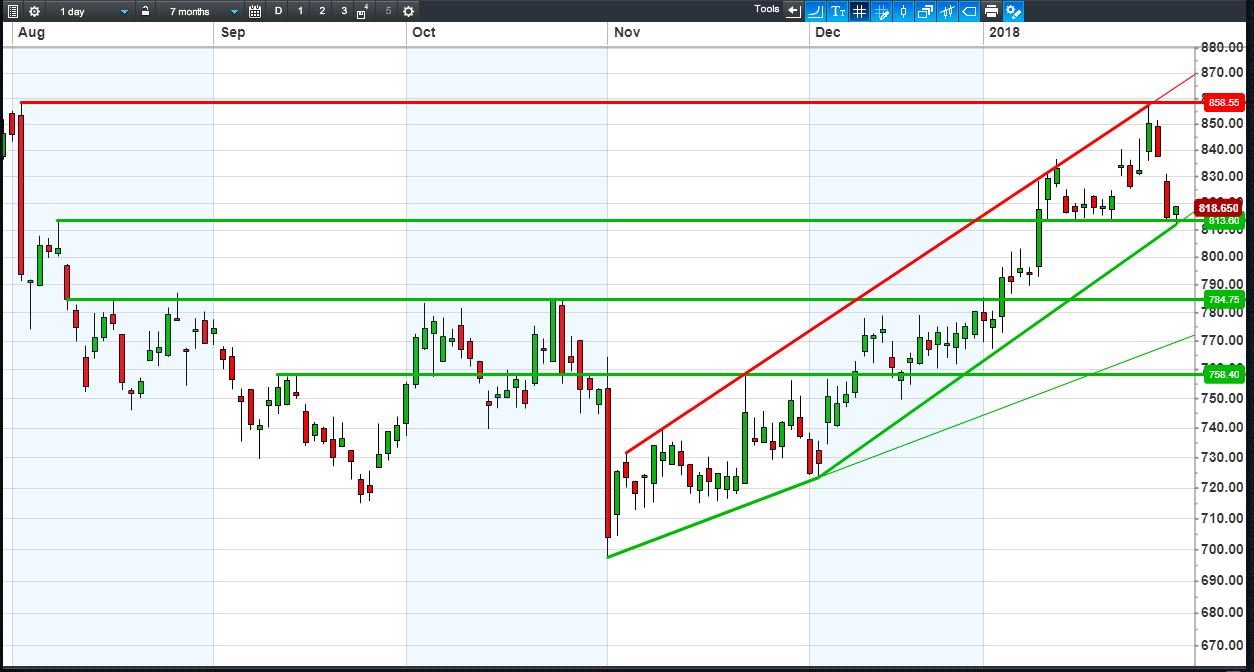Open the list panel icon in the toolbar
Image resolution: width=1254 pixels, height=672 pixels.
(x=12, y=11)
